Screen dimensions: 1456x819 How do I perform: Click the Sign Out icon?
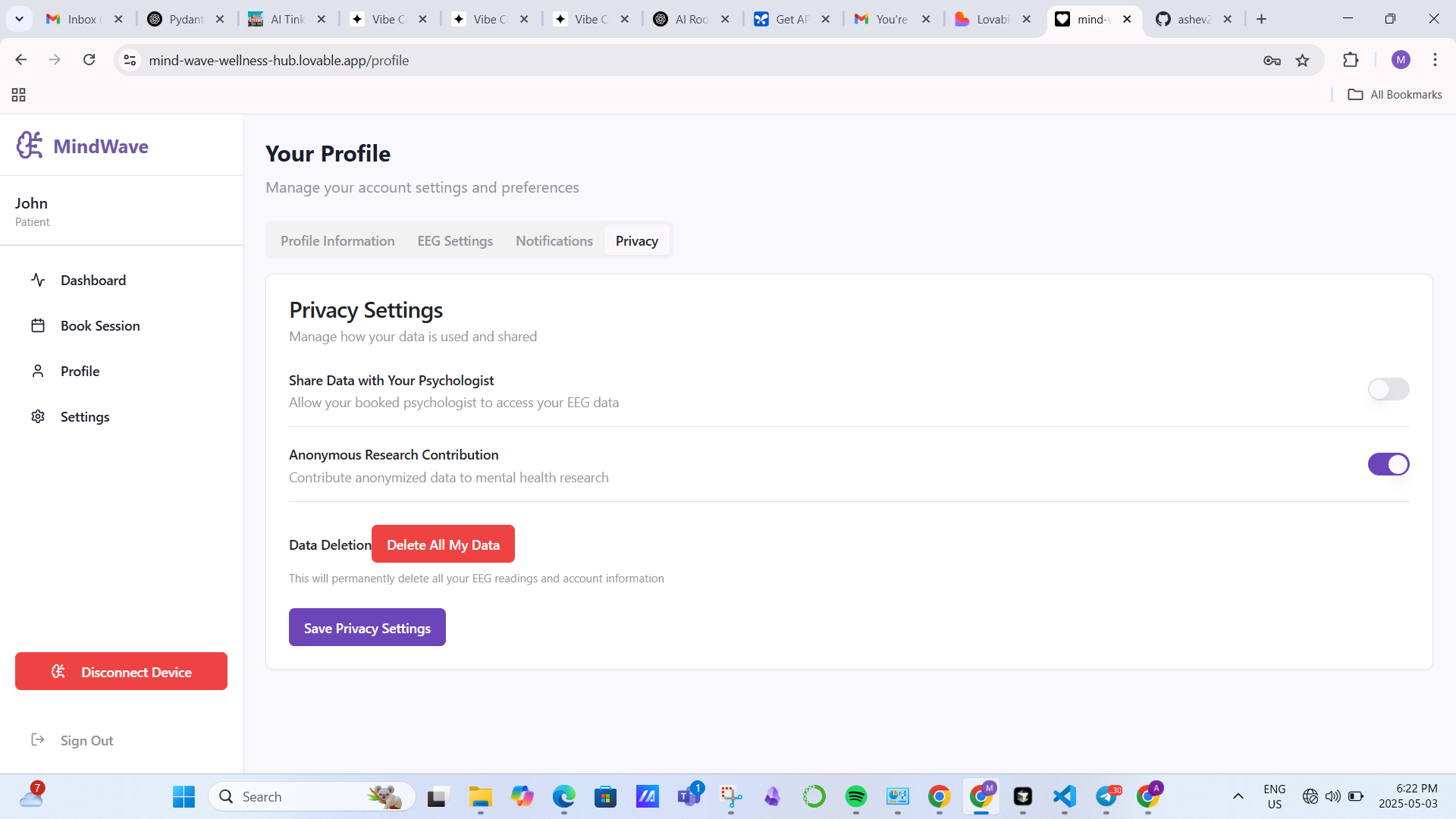point(38,740)
